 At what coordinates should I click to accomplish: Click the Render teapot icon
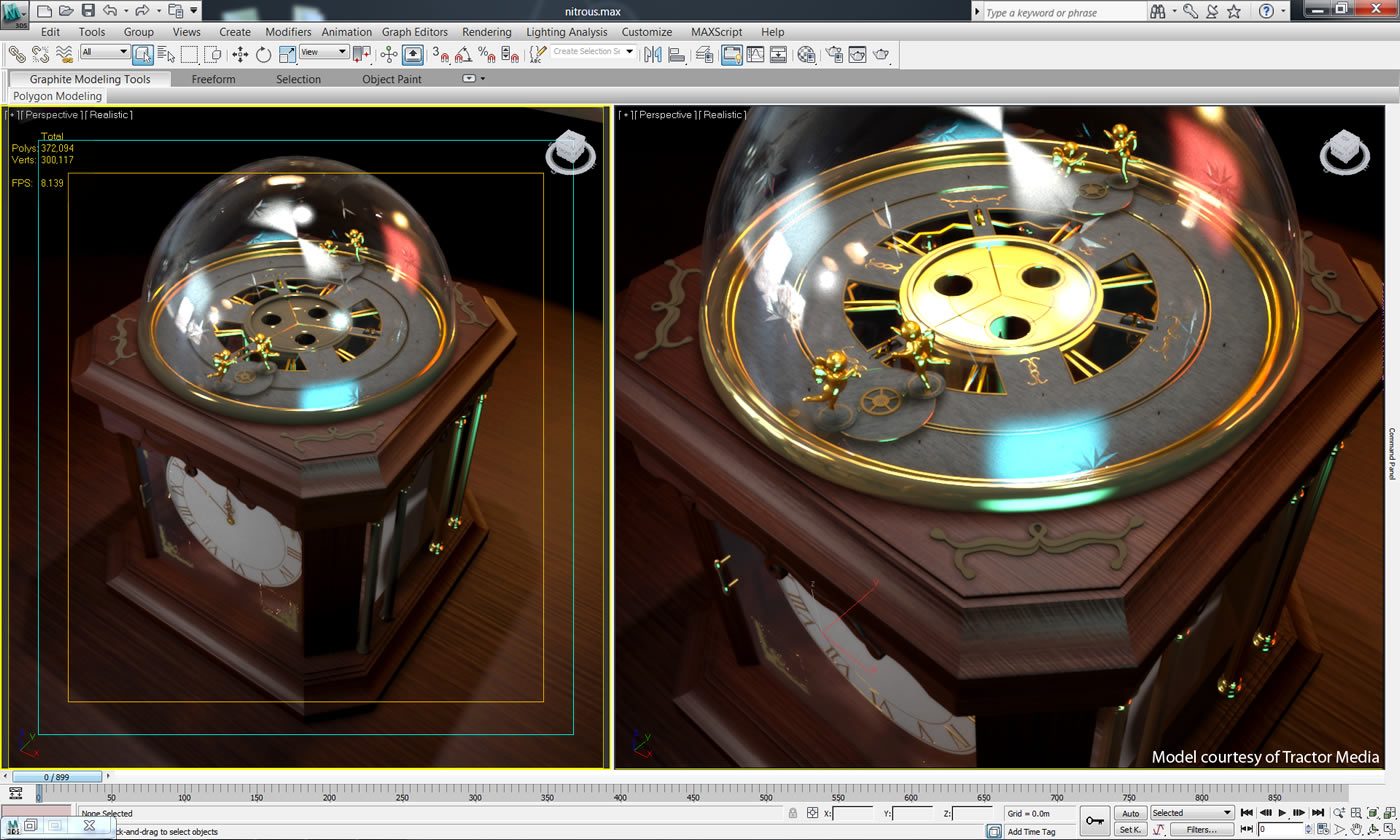tap(881, 54)
